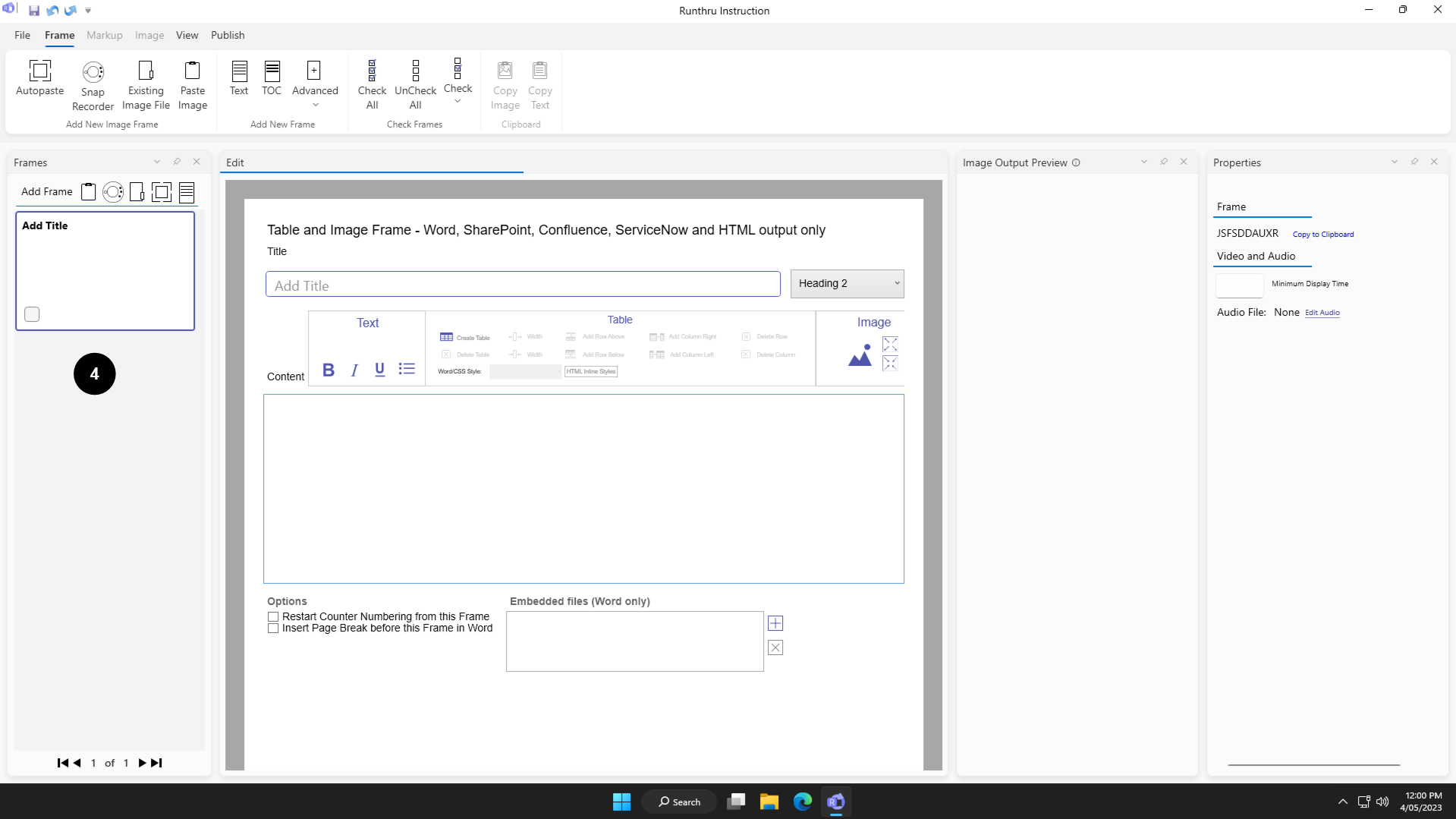Apply bold formatting to content
Image resolution: width=1456 pixels, height=819 pixels.
coord(328,370)
